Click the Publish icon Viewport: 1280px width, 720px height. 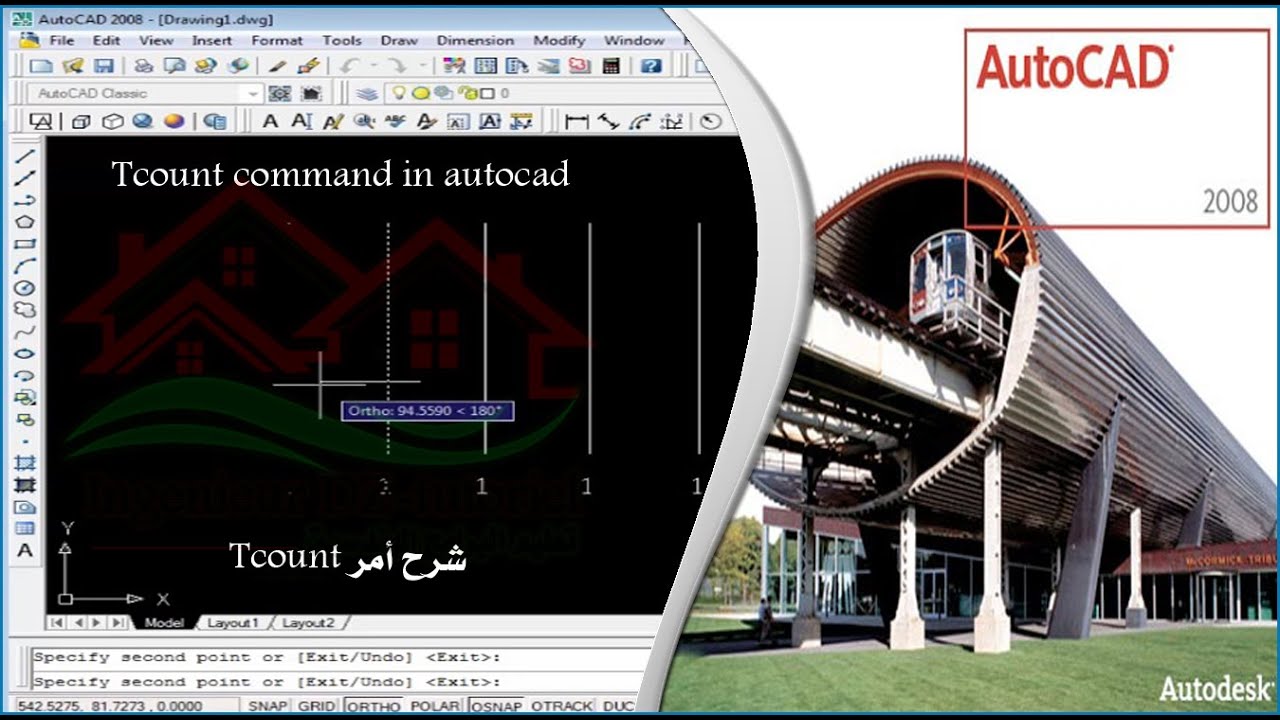click(206, 66)
